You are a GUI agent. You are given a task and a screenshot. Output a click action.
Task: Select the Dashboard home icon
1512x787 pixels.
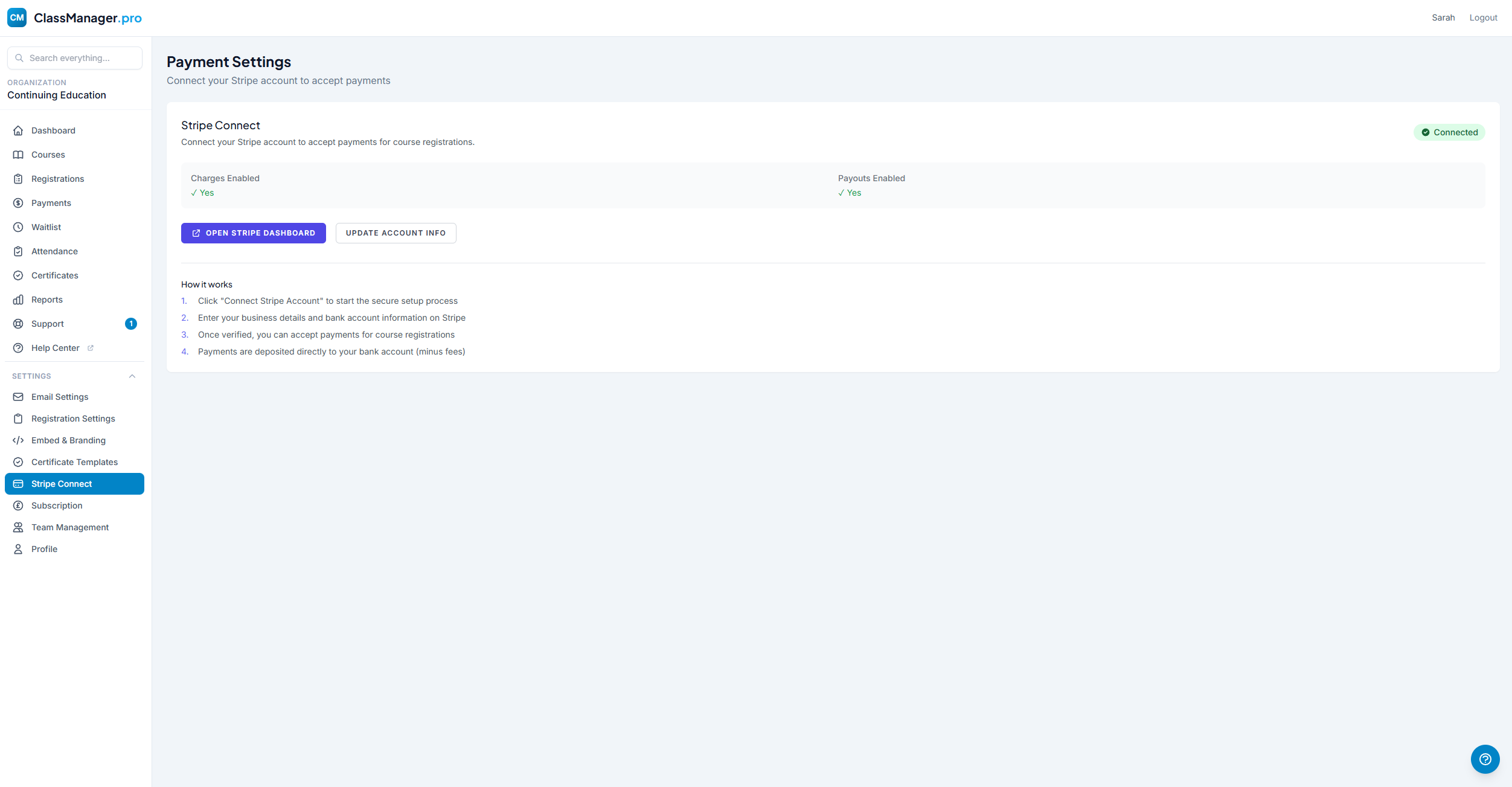coord(18,130)
